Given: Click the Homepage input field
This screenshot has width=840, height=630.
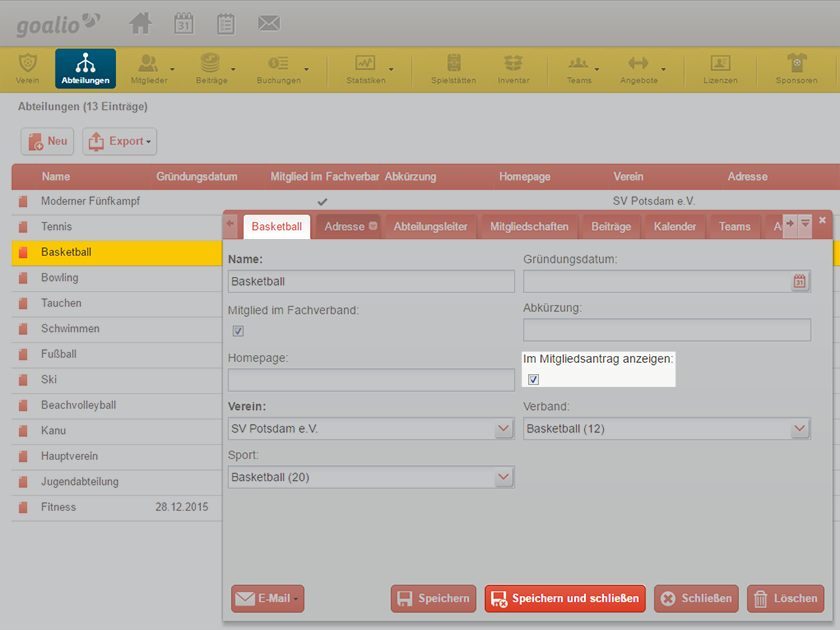Looking at the screenshot, I should [371, 380].
